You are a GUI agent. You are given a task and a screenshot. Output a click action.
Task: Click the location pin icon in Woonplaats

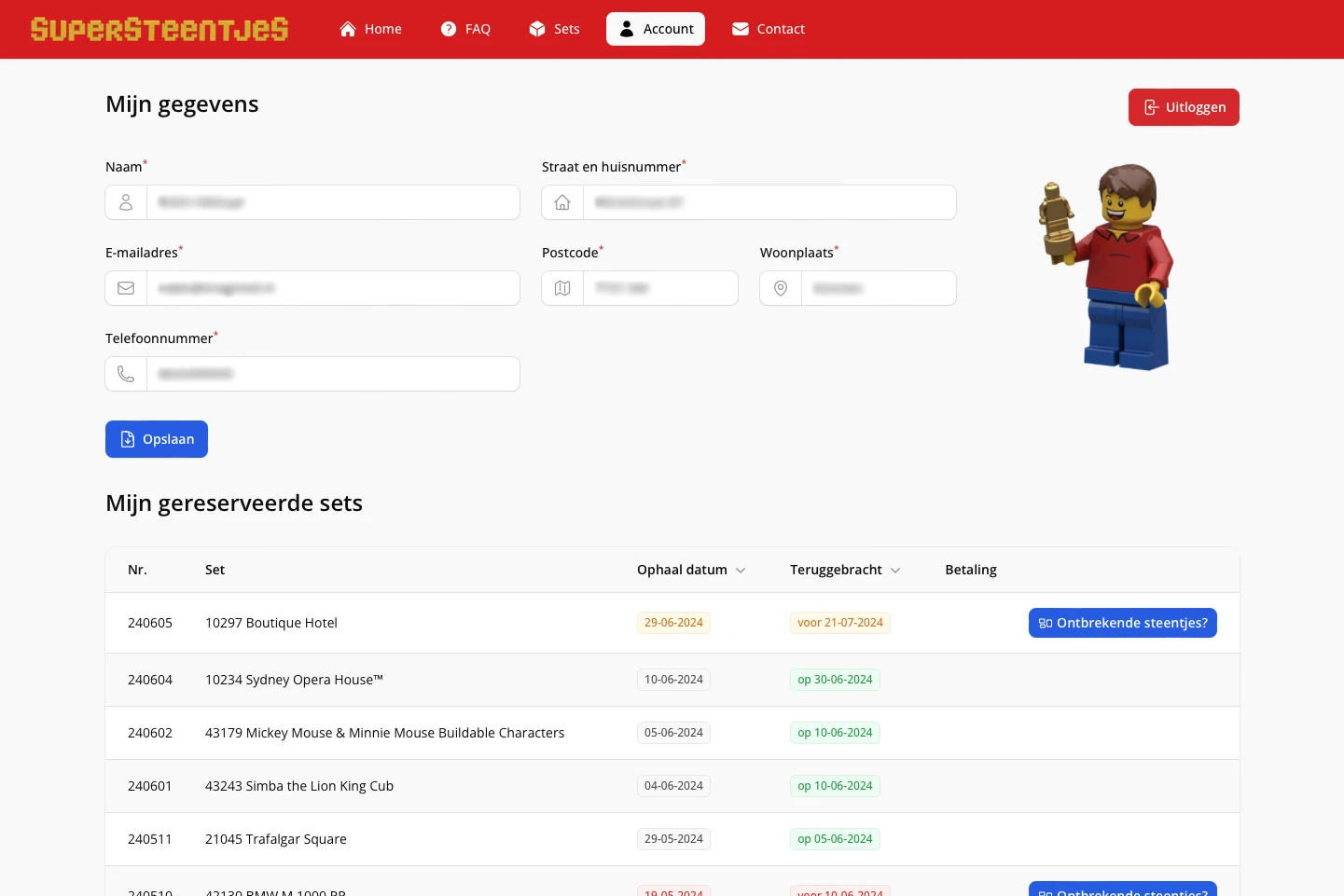coord(781,288)
